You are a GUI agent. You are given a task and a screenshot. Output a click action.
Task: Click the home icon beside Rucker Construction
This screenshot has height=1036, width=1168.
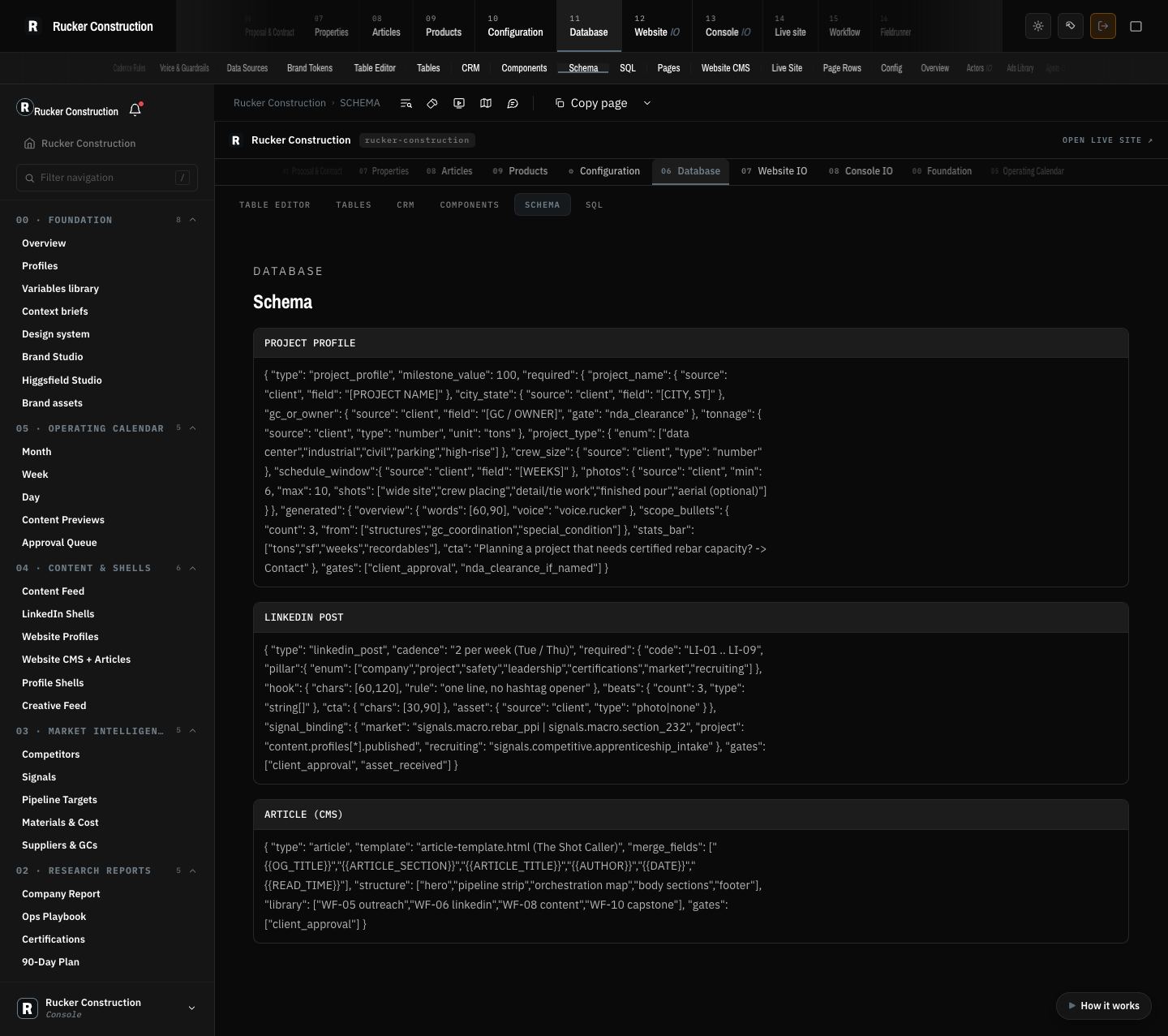tap(30, 144)
